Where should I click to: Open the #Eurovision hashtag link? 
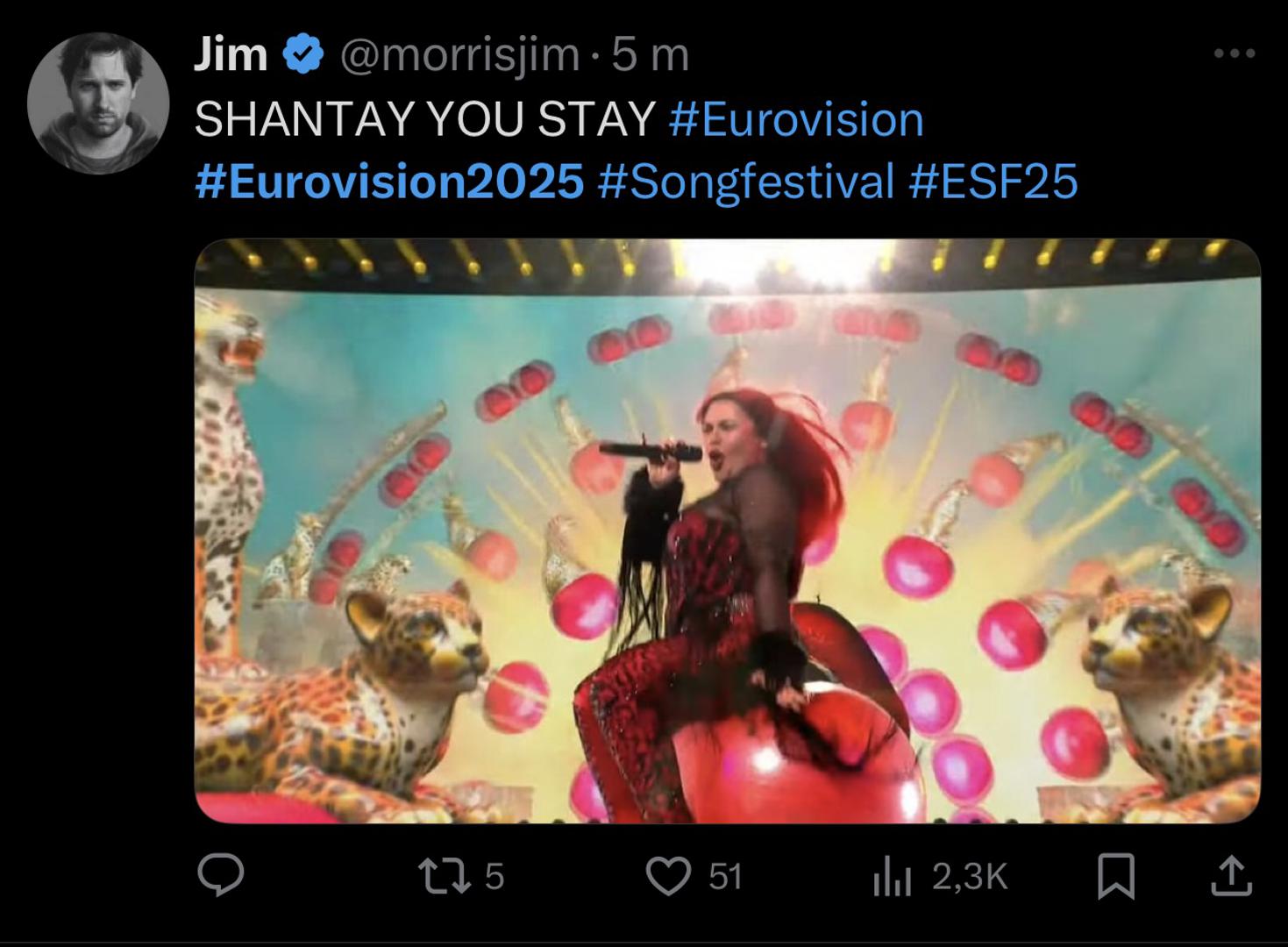(796, 119)
